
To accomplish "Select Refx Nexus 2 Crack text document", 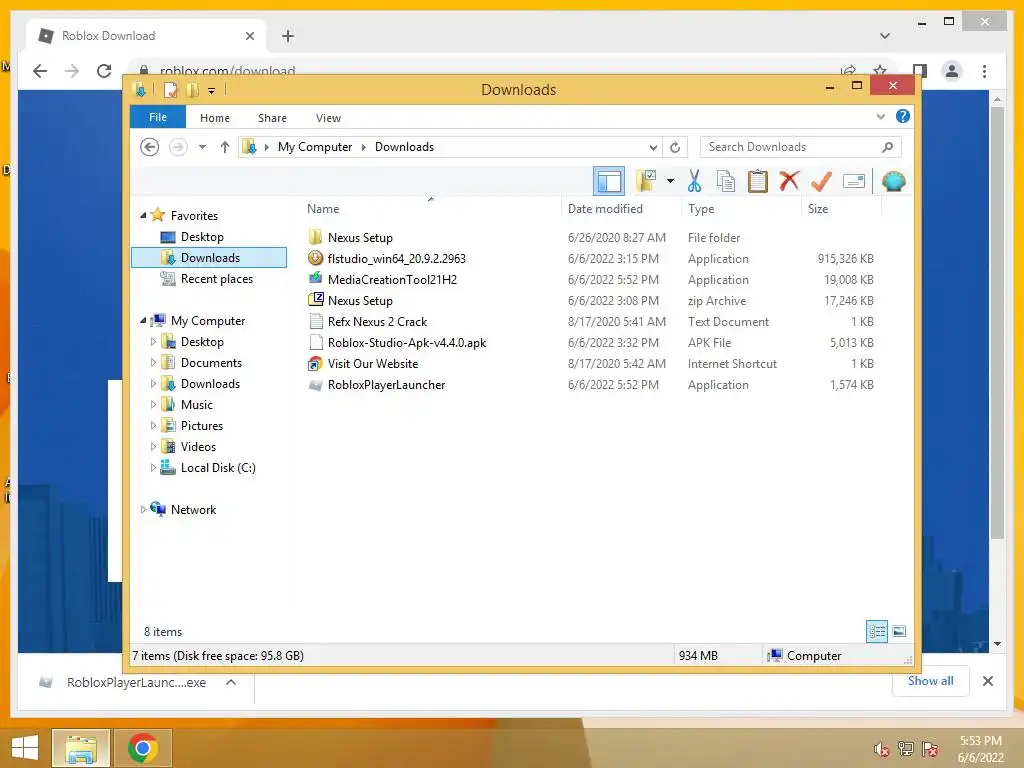I will 377,321.
